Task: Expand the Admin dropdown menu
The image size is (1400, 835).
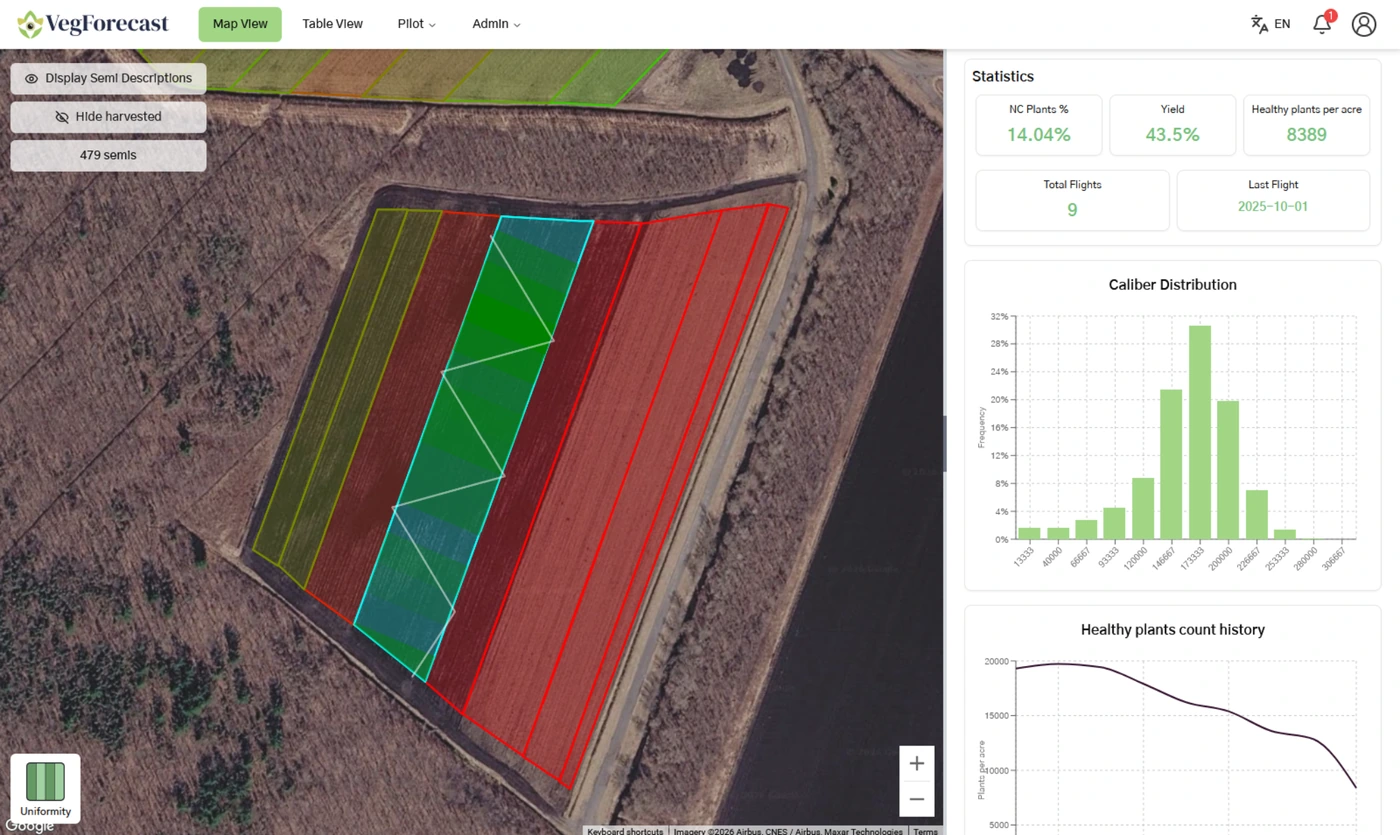Action: coord(496,24)
